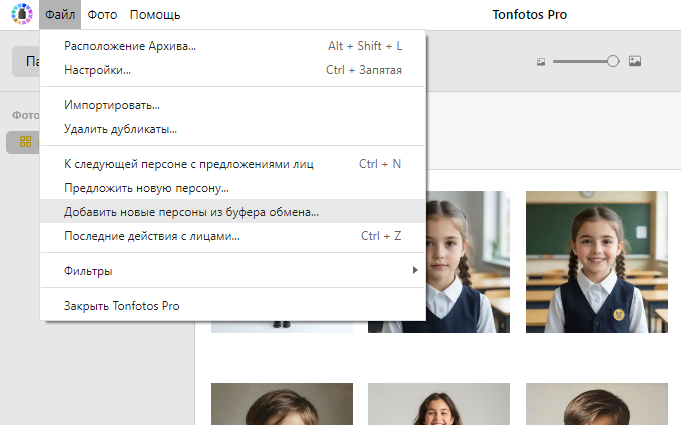Adjust the thumbnail size slider handle
Viewport: 681px width, 425px height.
point(612,61)
